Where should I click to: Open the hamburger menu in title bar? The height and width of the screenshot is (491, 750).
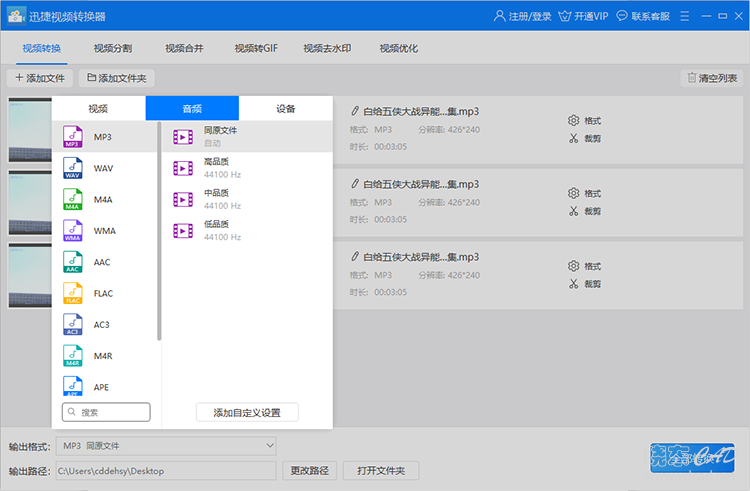pyautogui.click(x=684, y=16)
